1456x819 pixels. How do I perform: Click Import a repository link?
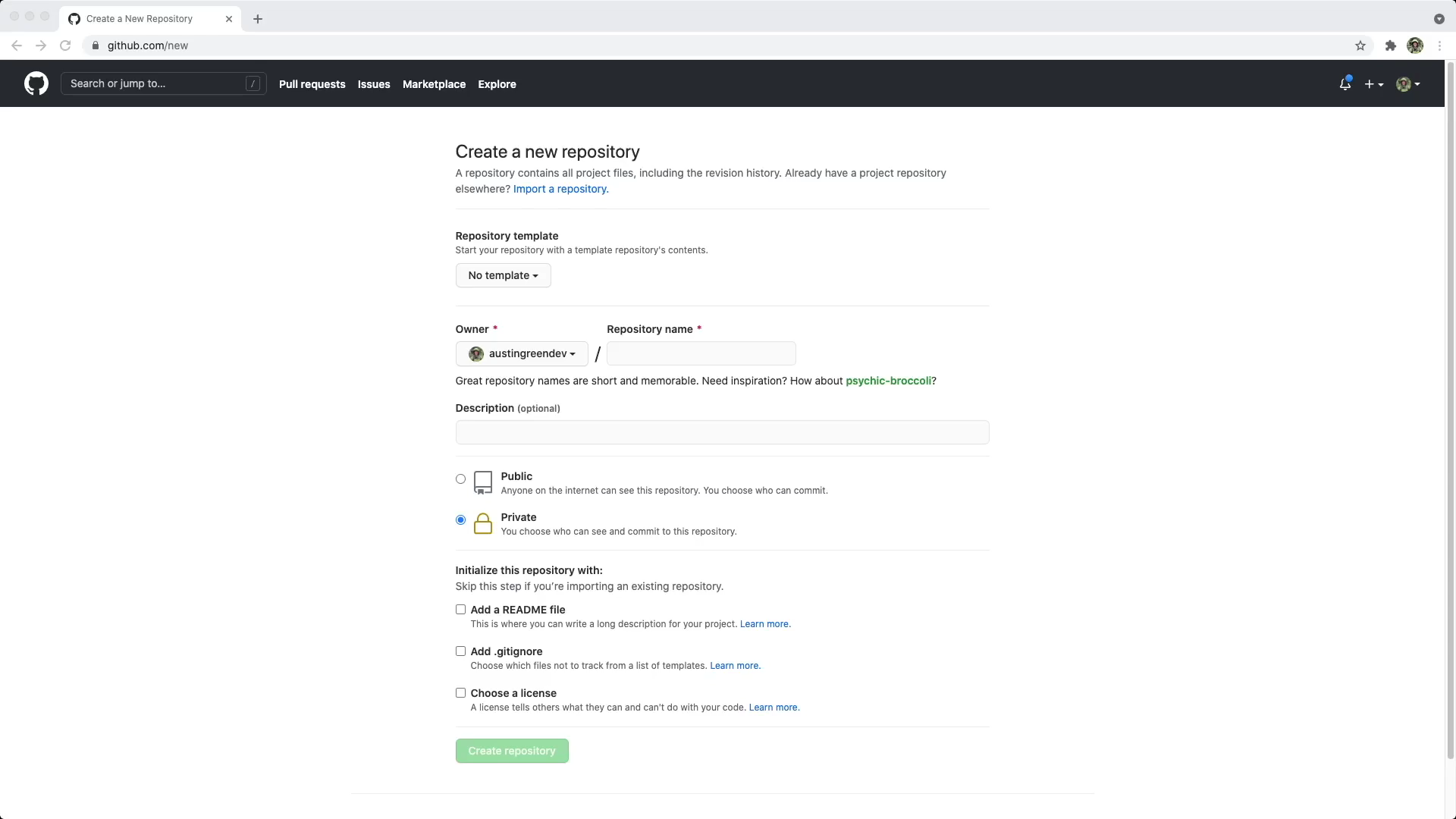coord(560,189)
